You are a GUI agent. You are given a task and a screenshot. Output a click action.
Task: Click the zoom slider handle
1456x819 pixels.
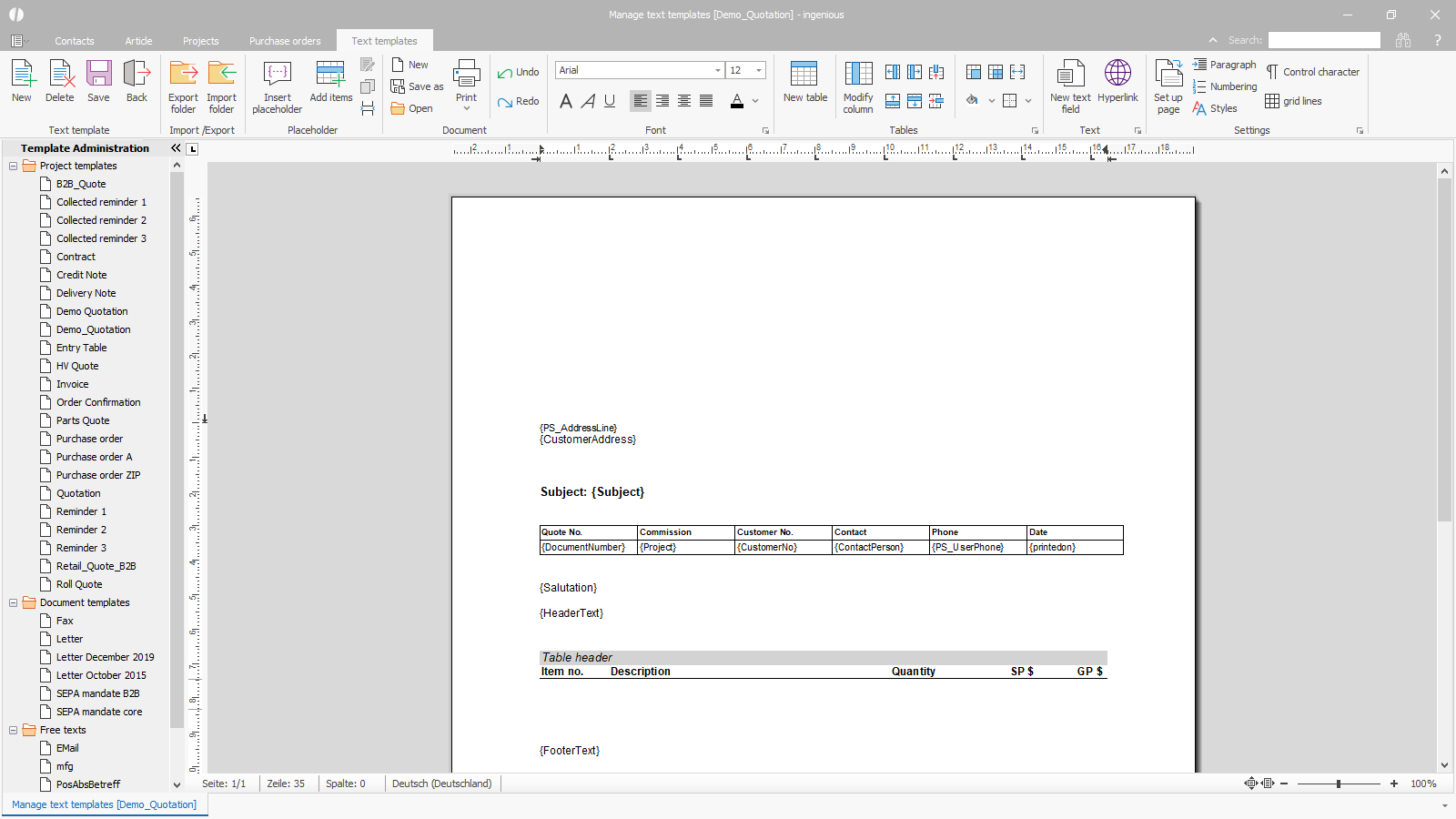(x=1338, y=784)
